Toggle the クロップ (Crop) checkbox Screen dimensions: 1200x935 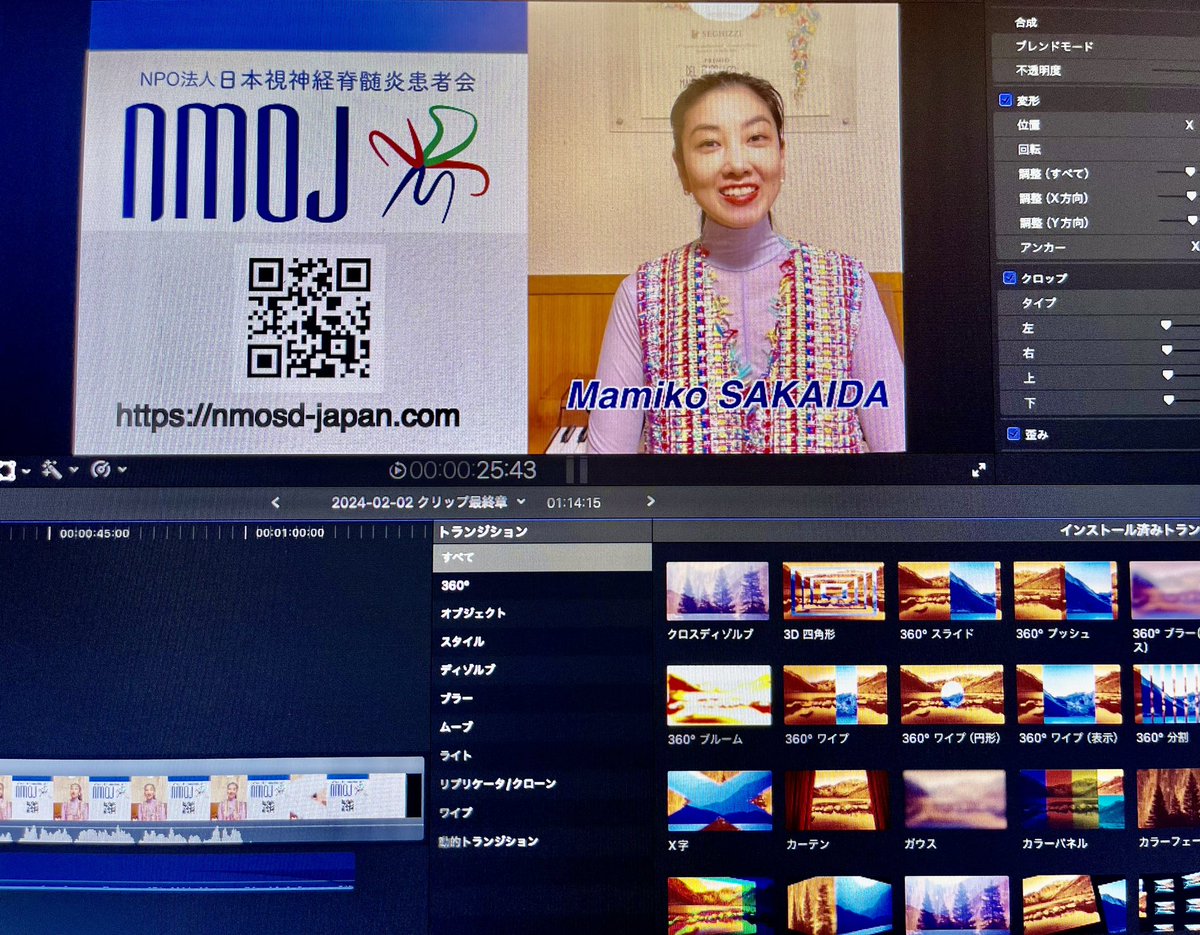pyautogui.click(x=1009, y=278)
